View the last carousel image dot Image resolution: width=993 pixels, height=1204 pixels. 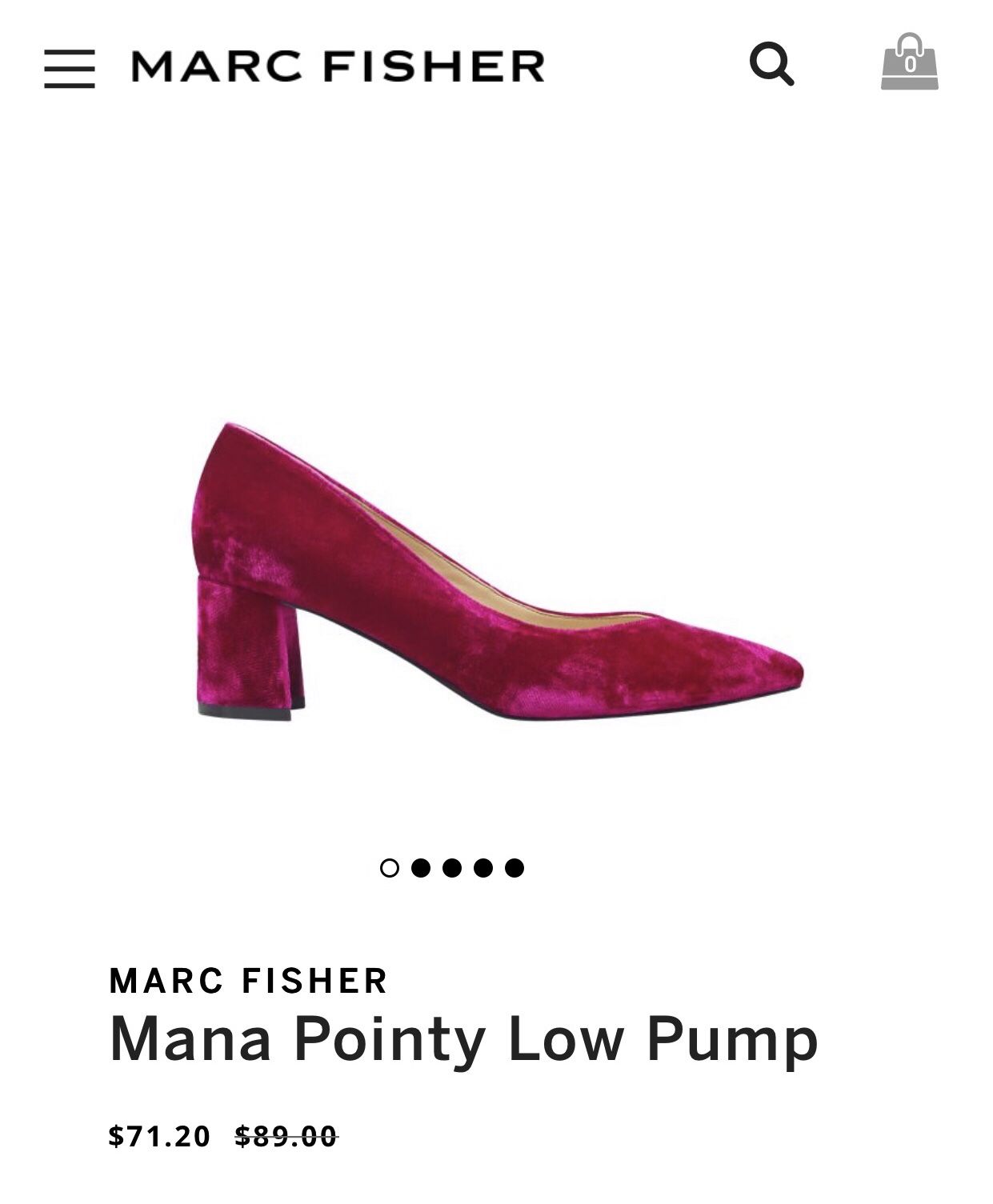(x=515, y=868)
